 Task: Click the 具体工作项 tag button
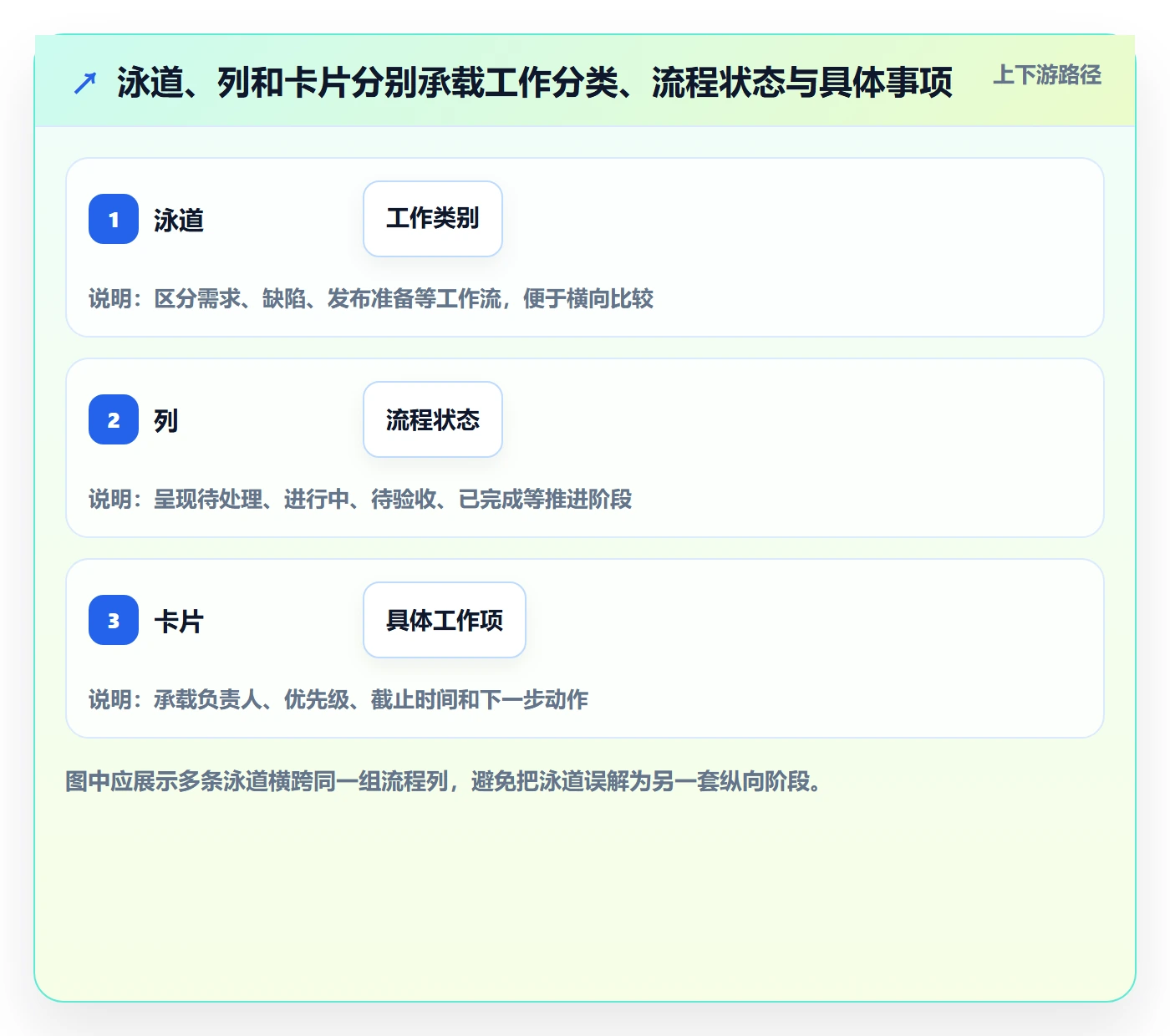pyautogui.click(x=445, y=620)
